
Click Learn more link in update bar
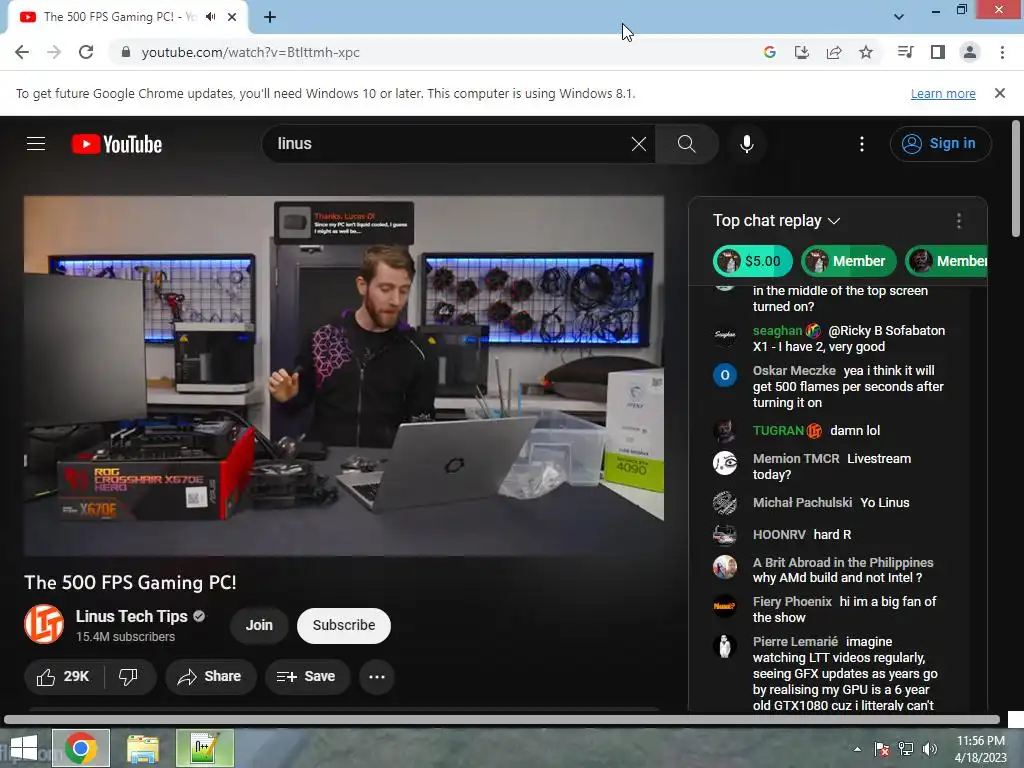(943, 93)
